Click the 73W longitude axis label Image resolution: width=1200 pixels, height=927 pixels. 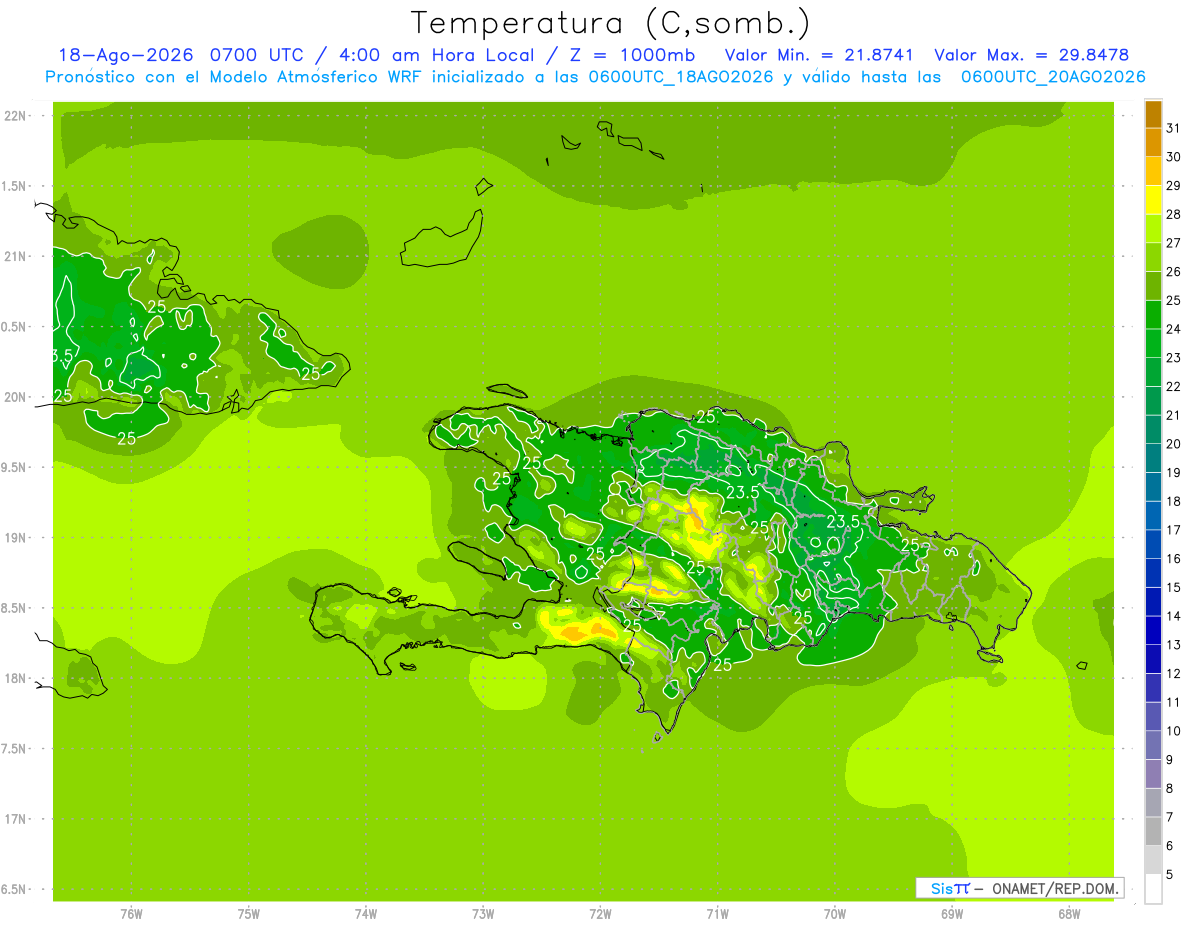[x=483, y=914]
